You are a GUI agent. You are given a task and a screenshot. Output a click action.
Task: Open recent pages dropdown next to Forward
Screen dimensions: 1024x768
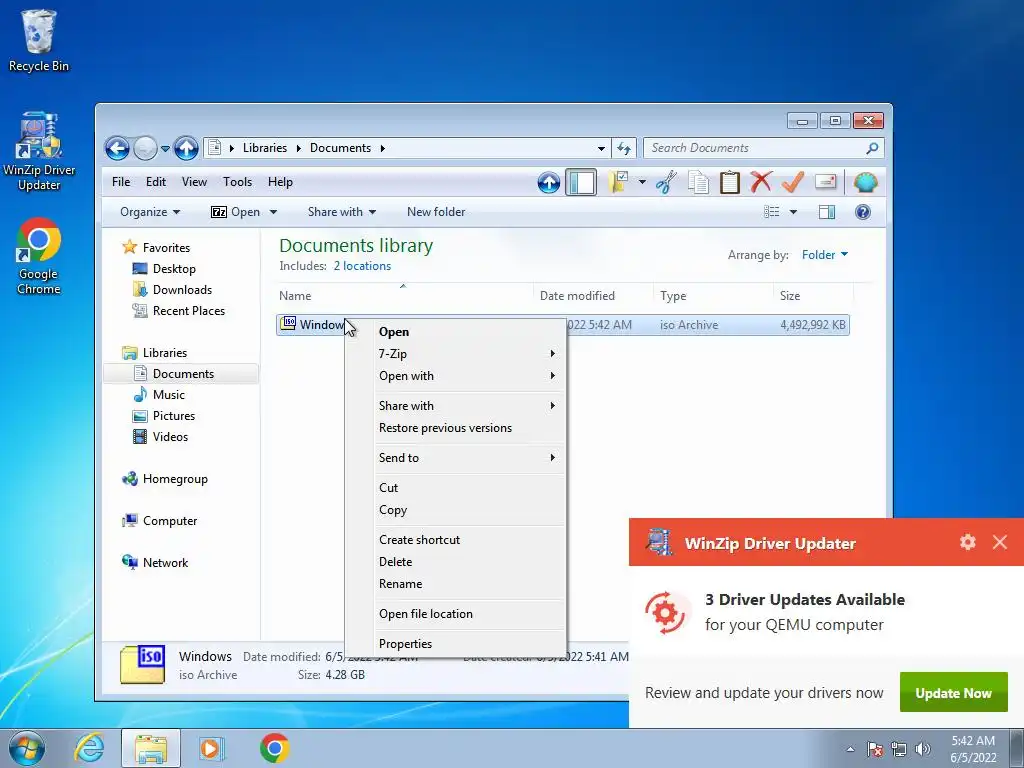[165, 149]
